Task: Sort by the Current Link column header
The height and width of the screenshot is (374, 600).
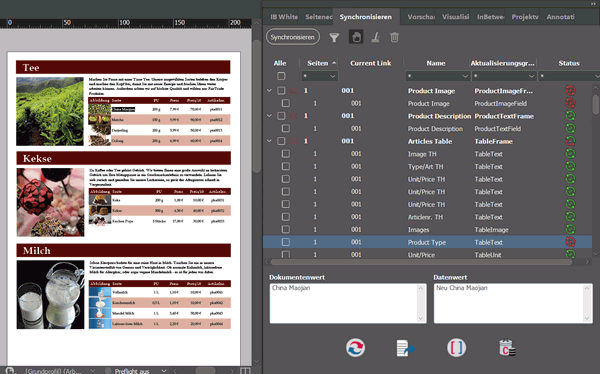Action: point(370,63)
